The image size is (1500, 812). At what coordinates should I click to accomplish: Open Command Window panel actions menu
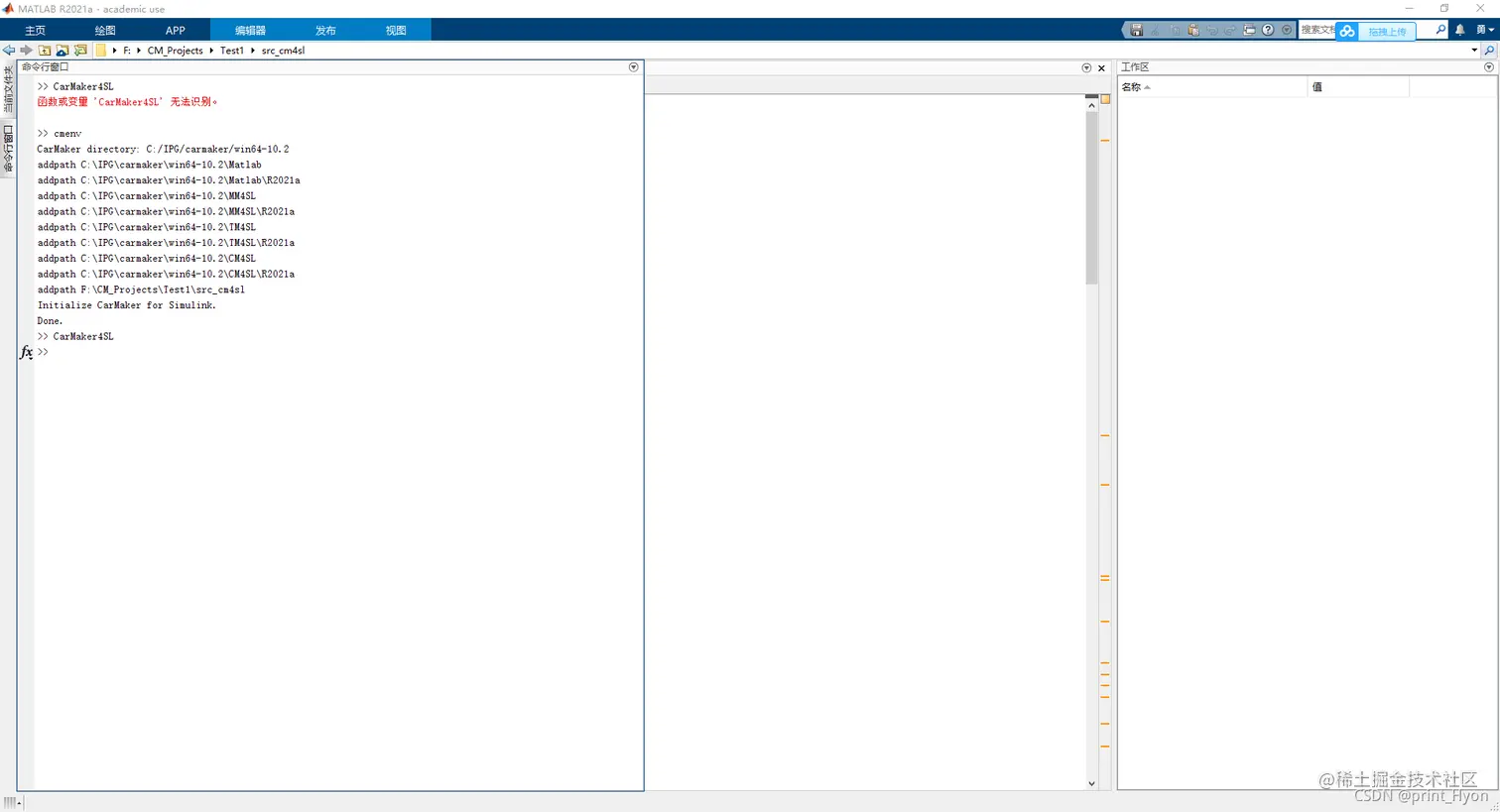point(634,67)
